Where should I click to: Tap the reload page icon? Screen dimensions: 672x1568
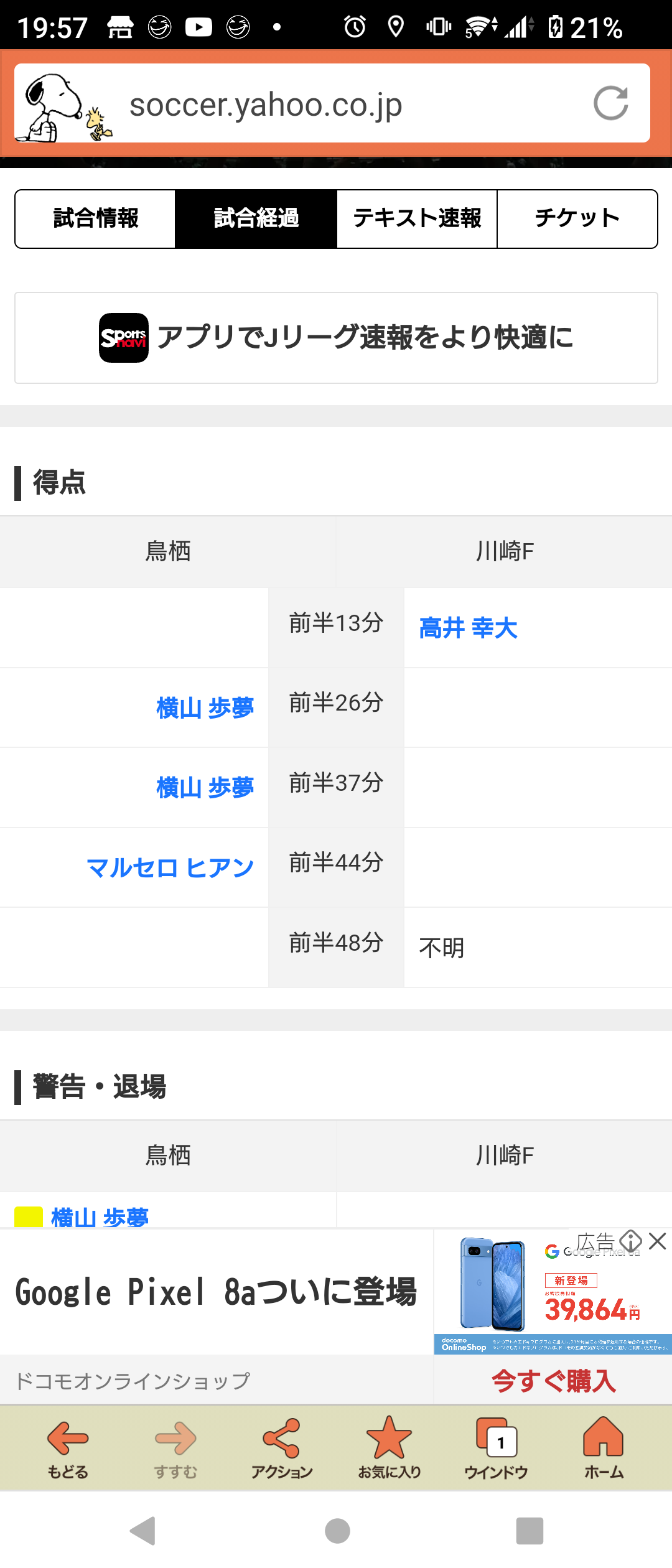point(610,103)
